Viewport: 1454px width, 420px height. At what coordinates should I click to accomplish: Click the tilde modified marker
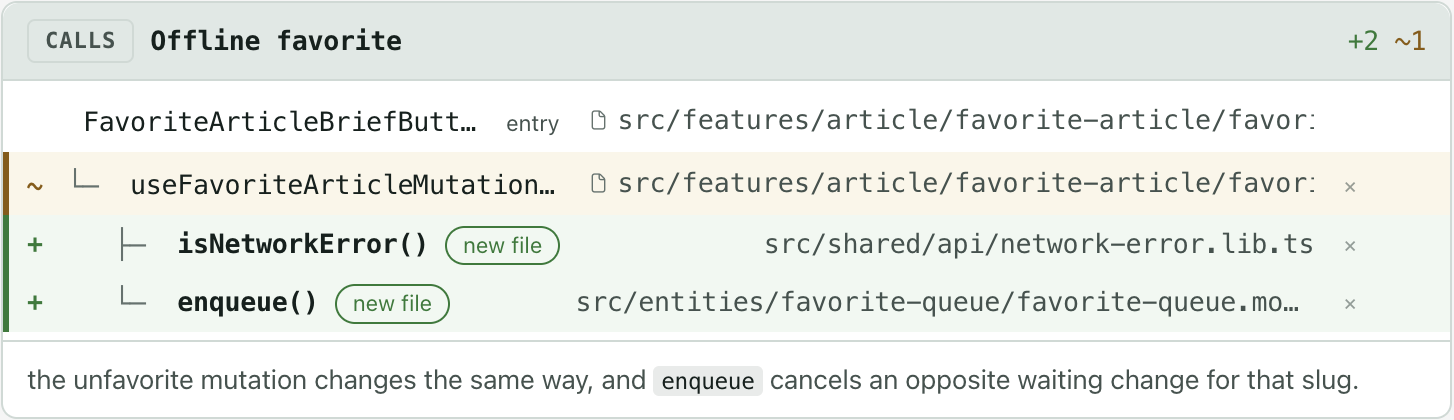[35, 186]
